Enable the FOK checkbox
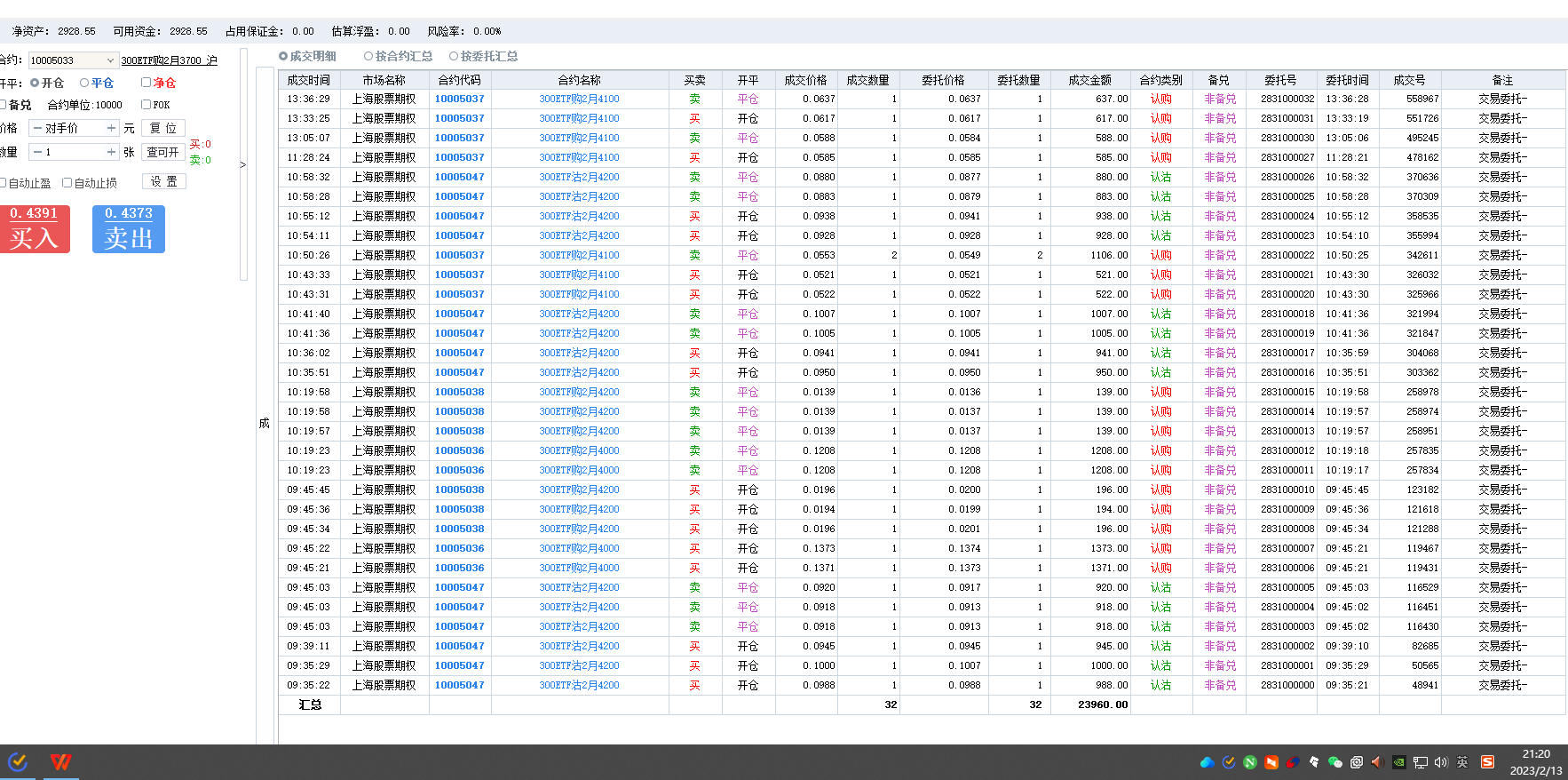 [147, 105]
